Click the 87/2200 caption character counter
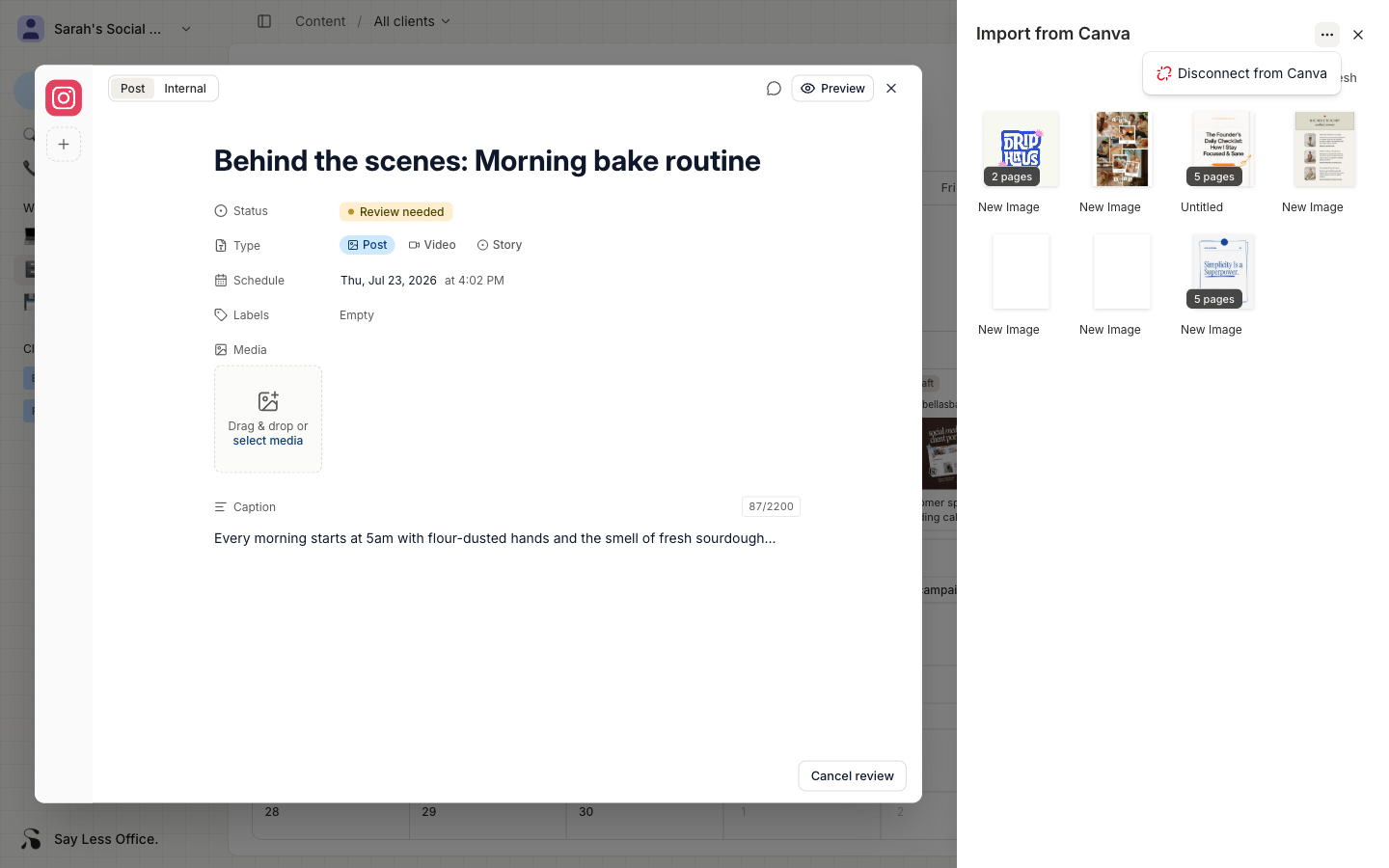 tap(771, 507)
